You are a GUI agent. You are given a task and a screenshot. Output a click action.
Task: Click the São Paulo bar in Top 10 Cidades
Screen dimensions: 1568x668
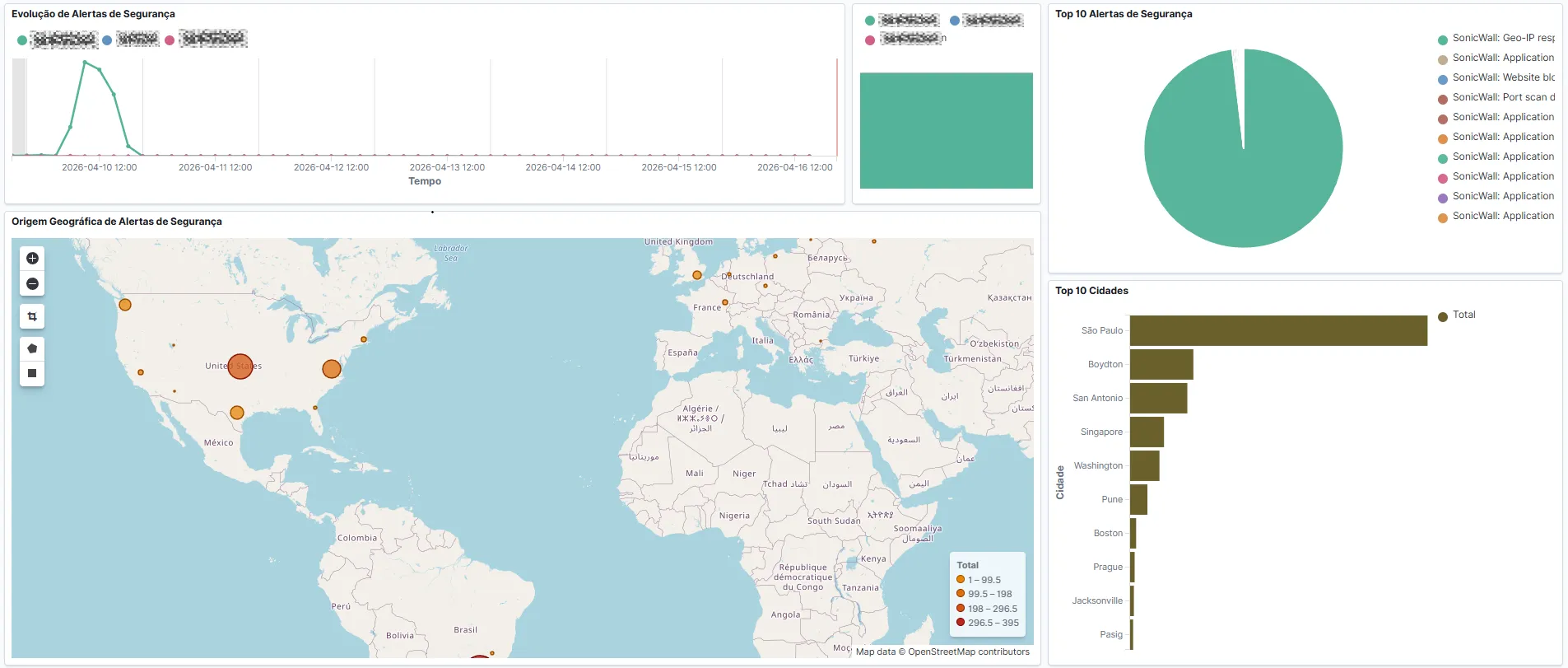1278,330
